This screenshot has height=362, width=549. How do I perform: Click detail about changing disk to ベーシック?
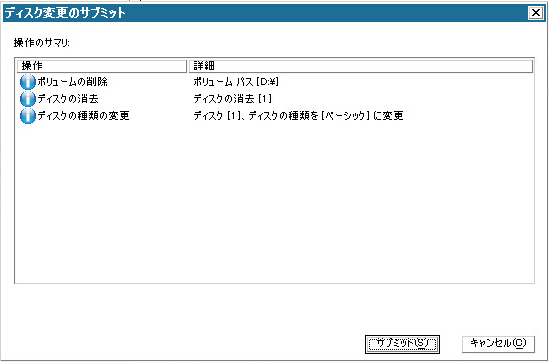pos(298,116)
